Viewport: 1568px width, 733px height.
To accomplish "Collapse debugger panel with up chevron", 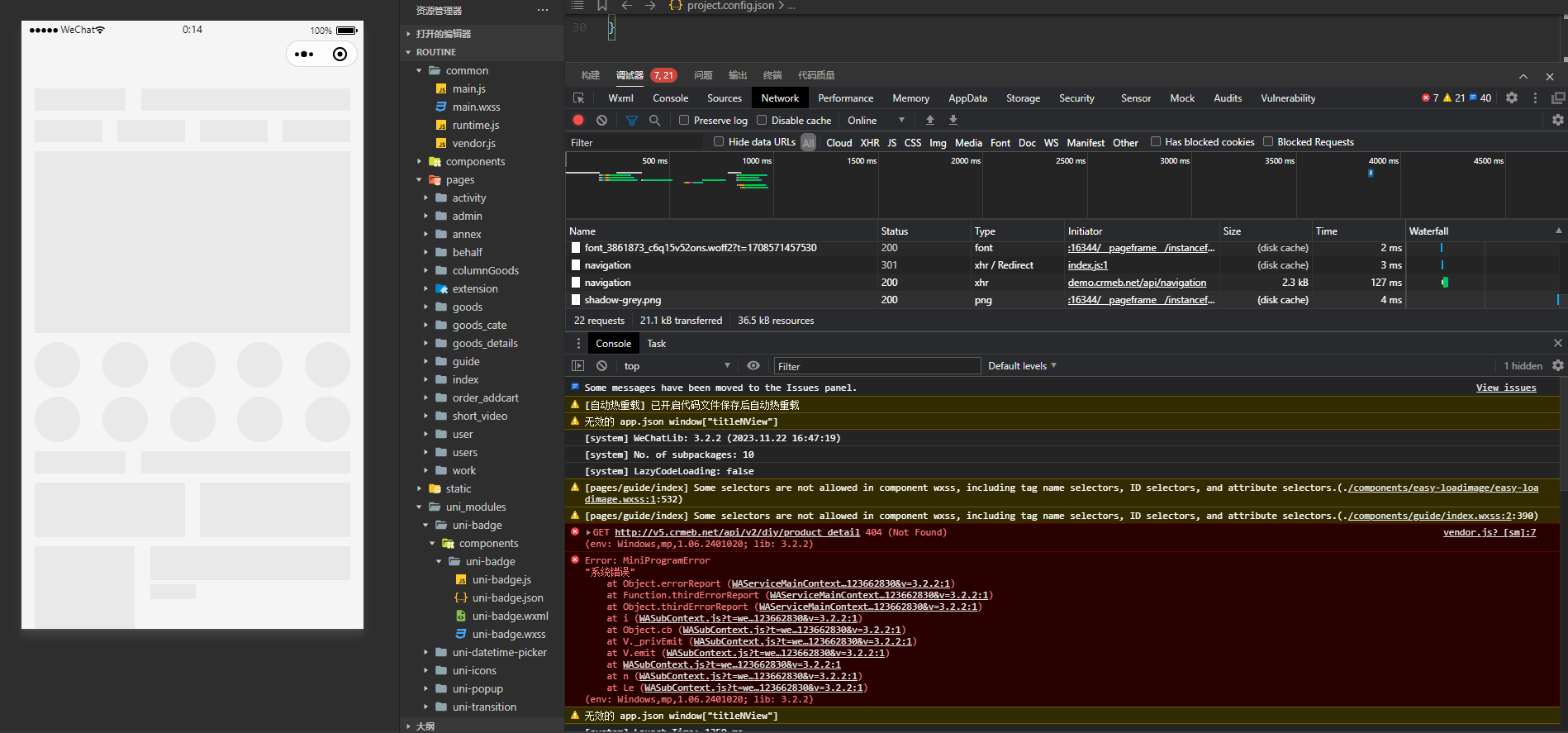I will tap(1523, 76).
